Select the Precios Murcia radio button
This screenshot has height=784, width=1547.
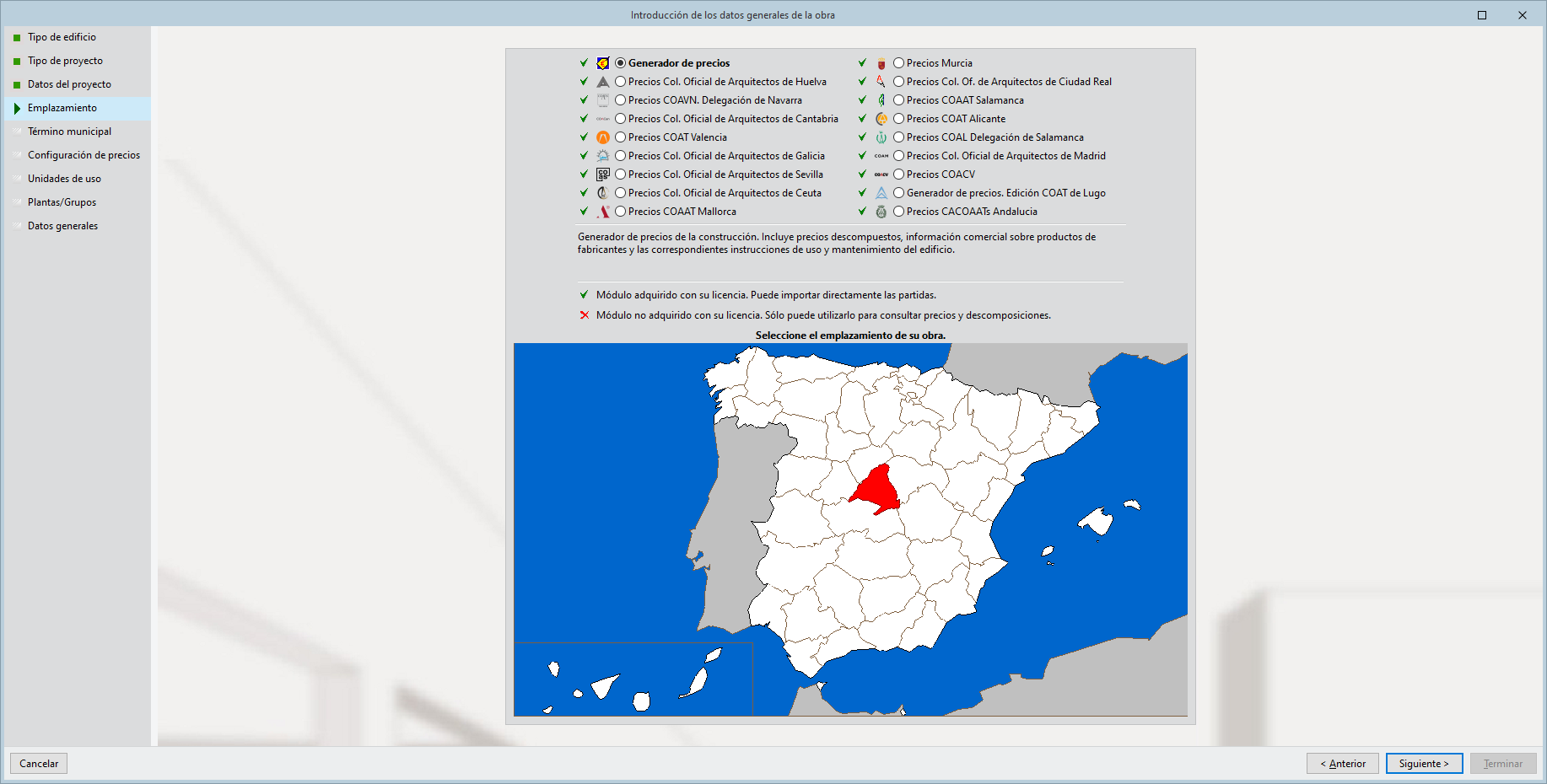(899, 63)
